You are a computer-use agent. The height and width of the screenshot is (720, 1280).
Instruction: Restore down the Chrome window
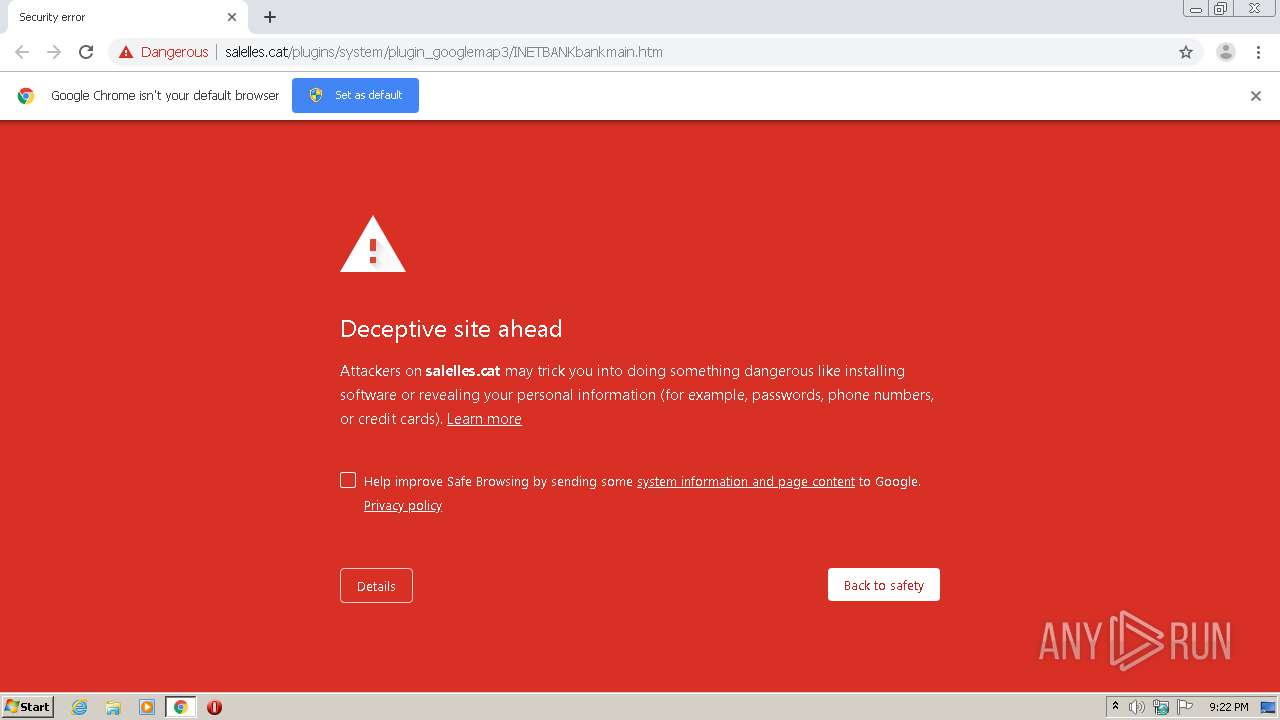point(1221,9)
